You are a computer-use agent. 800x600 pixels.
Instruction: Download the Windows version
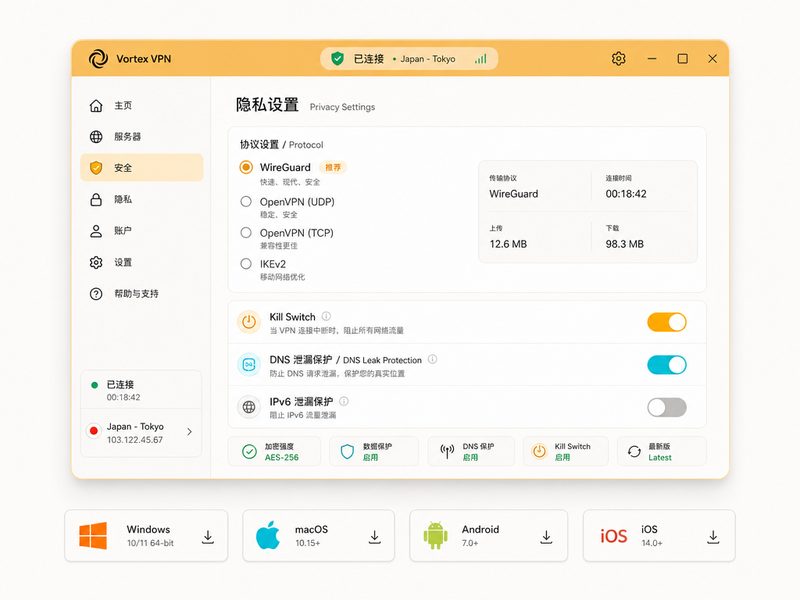tap(208, 536)
